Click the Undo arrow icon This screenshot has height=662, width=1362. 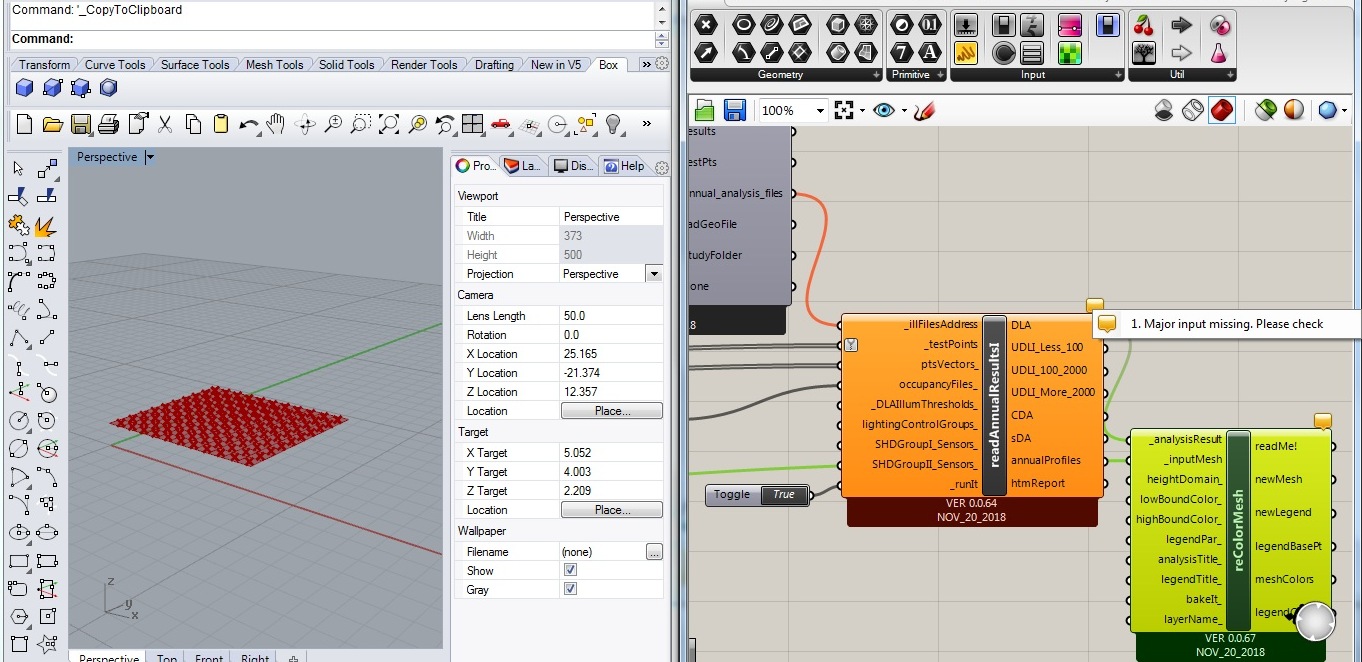point(249,125)
